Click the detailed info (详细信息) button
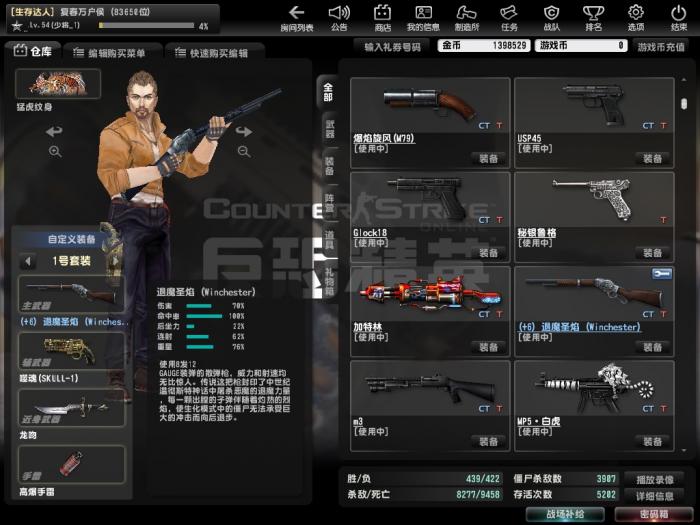 [x=654, y=496]
